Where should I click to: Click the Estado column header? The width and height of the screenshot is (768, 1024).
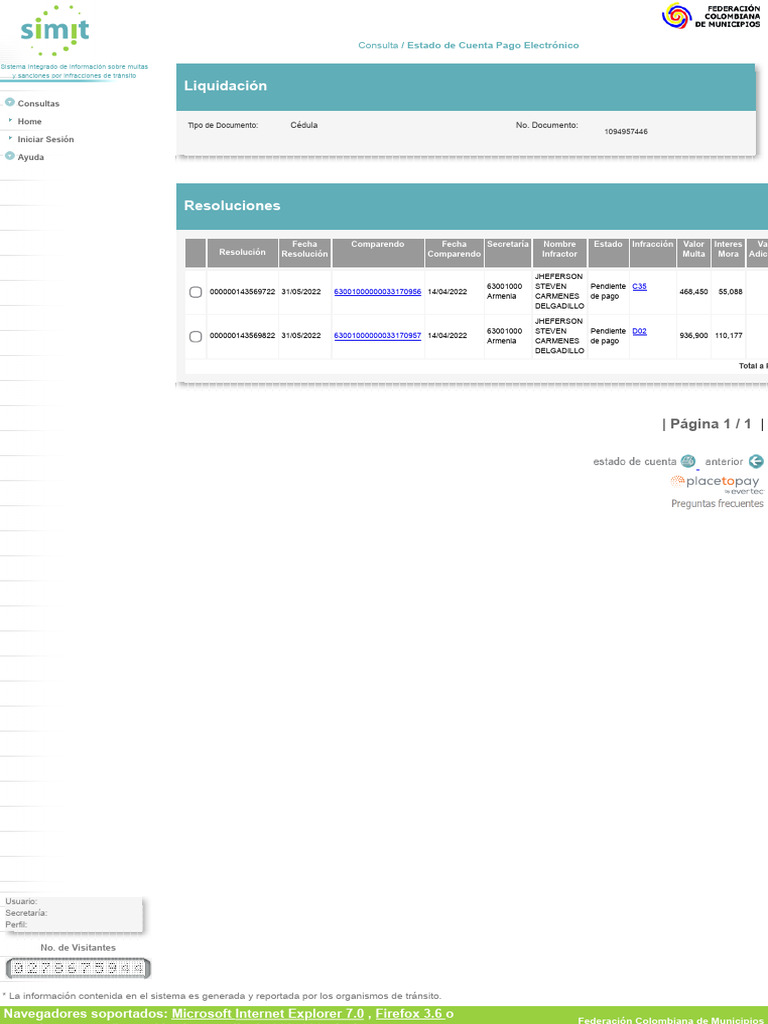pos(608,253)
